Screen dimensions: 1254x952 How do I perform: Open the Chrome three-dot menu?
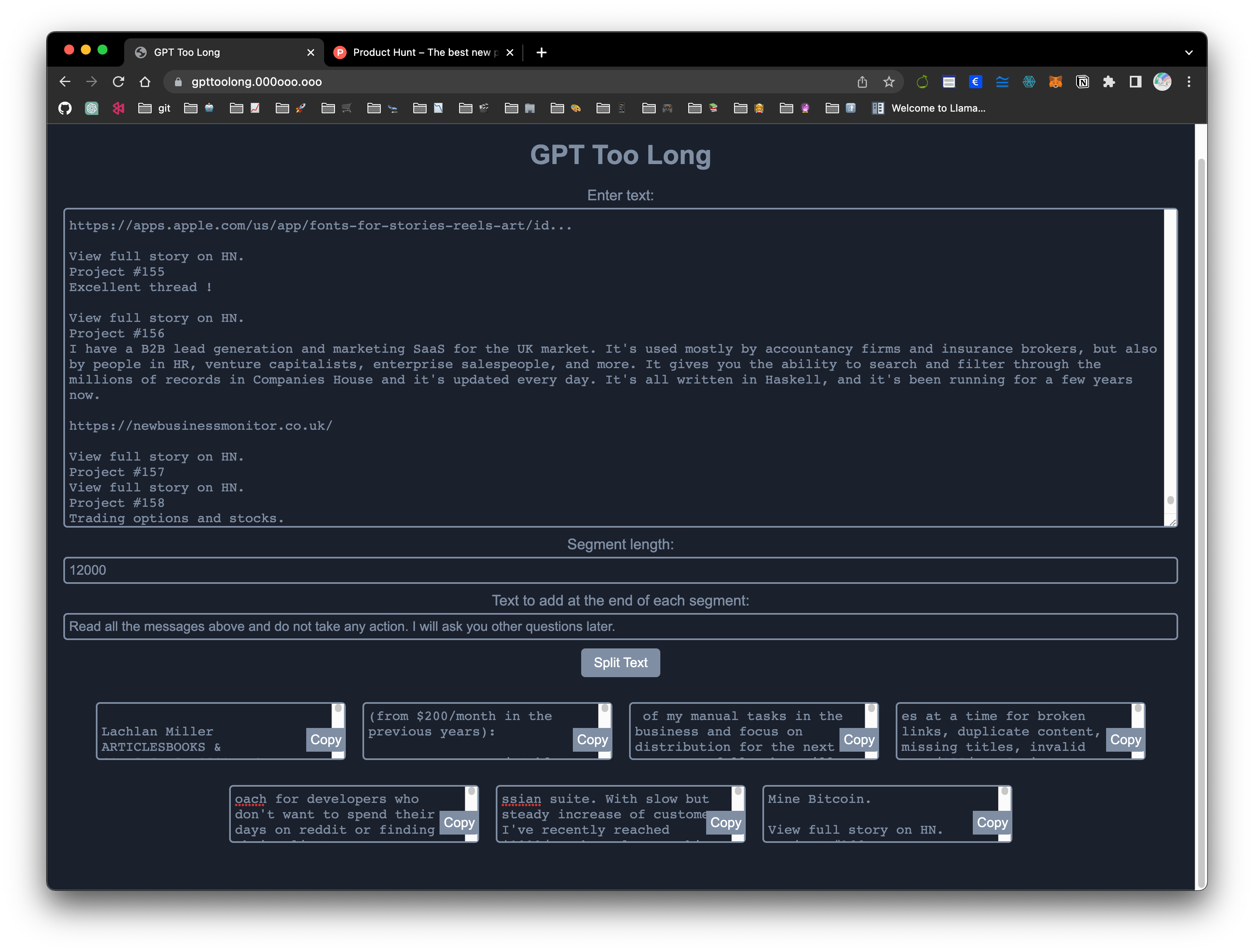(1189, 82)
